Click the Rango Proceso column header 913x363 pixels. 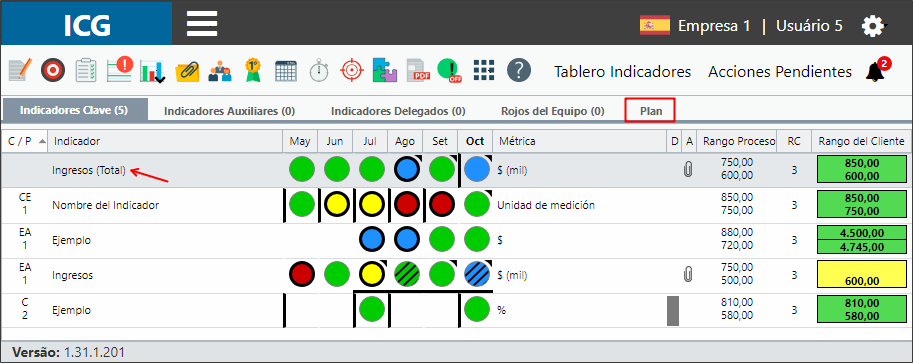click(737, 141)
